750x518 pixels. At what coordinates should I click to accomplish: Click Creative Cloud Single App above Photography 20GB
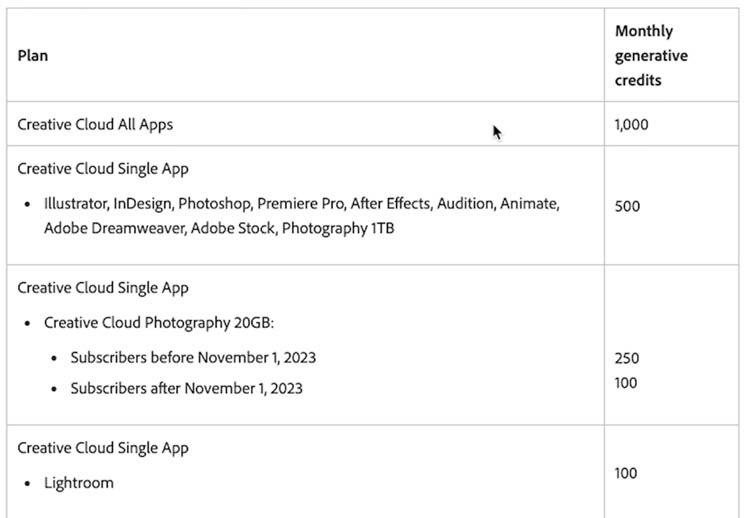tap(103, 288)
